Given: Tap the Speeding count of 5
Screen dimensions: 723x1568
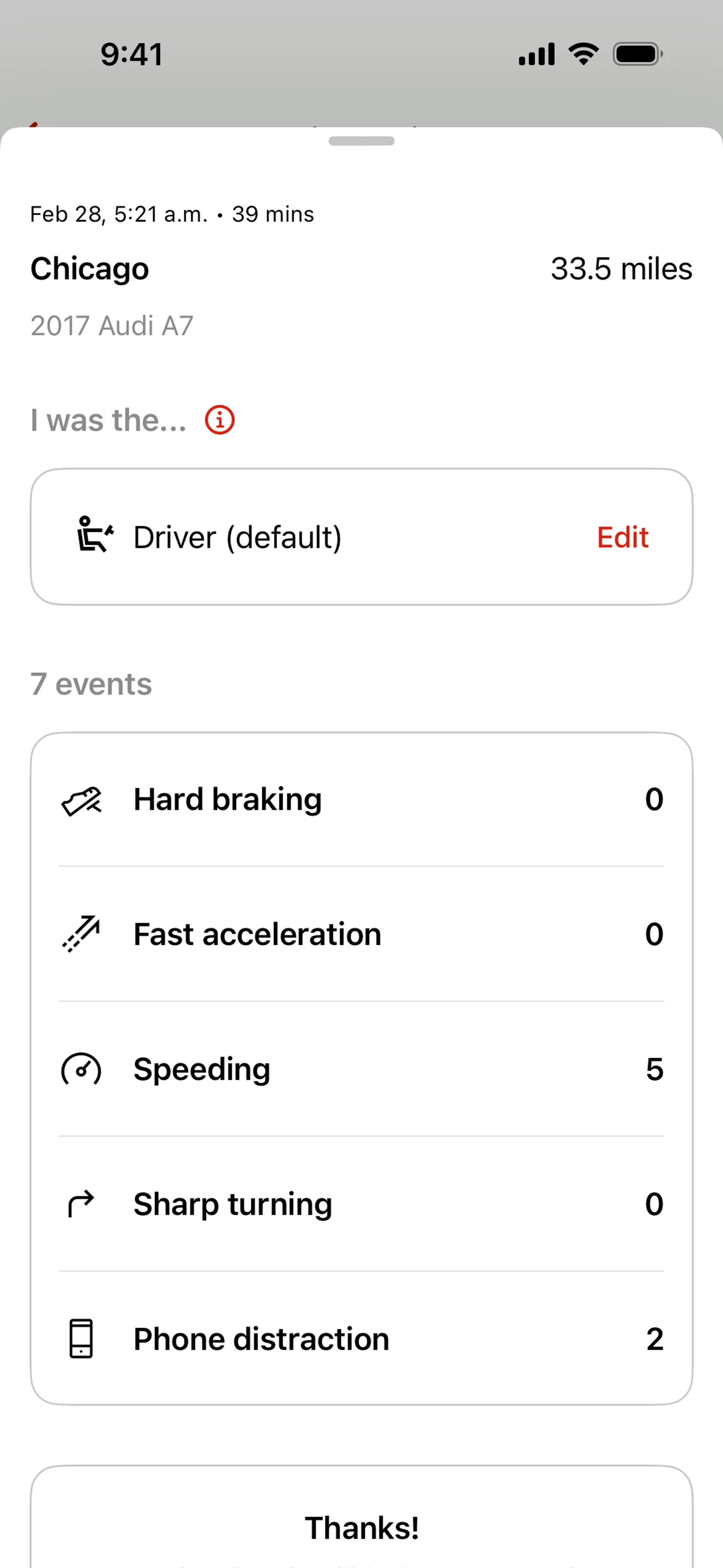Looking at the screenshot, I should click(654, 1070).
